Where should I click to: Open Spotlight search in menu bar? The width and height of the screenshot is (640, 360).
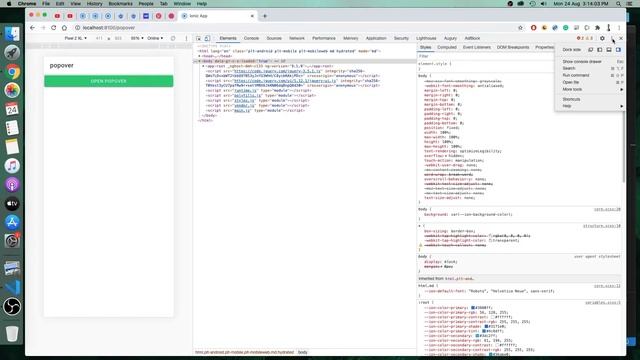(x=619, y=4)
